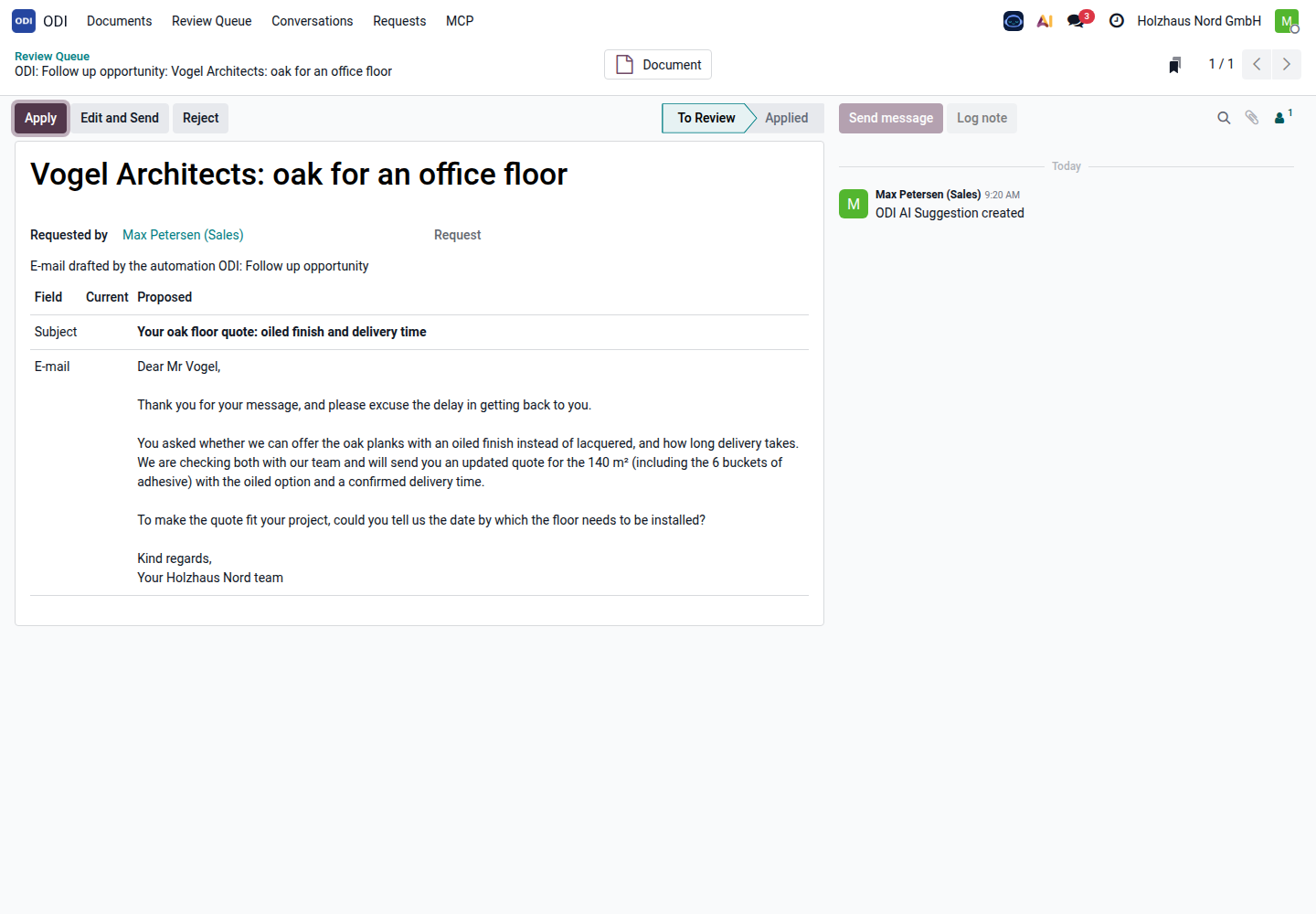The width and height of the screenshot is (1316, 914).
Task: Click Log note in the chatter
Action: tap(982, 118)
